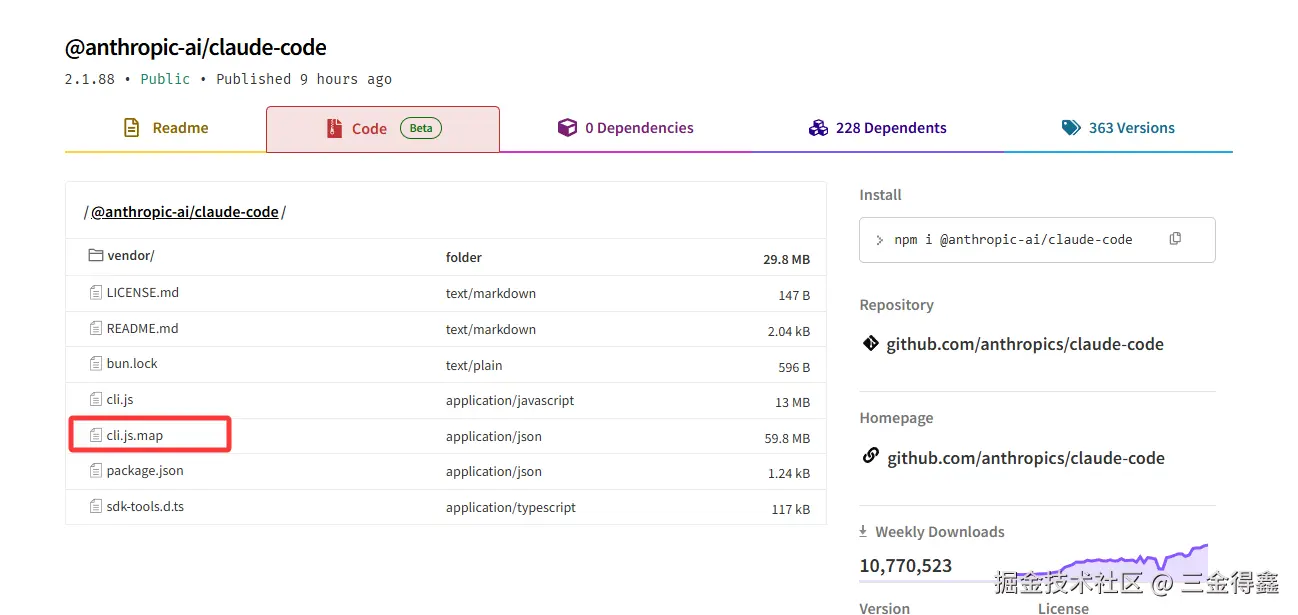The height and width of the screenshot is (615, 1298).
Task: Click the 117 kB size cell
Action: (791, 509)
